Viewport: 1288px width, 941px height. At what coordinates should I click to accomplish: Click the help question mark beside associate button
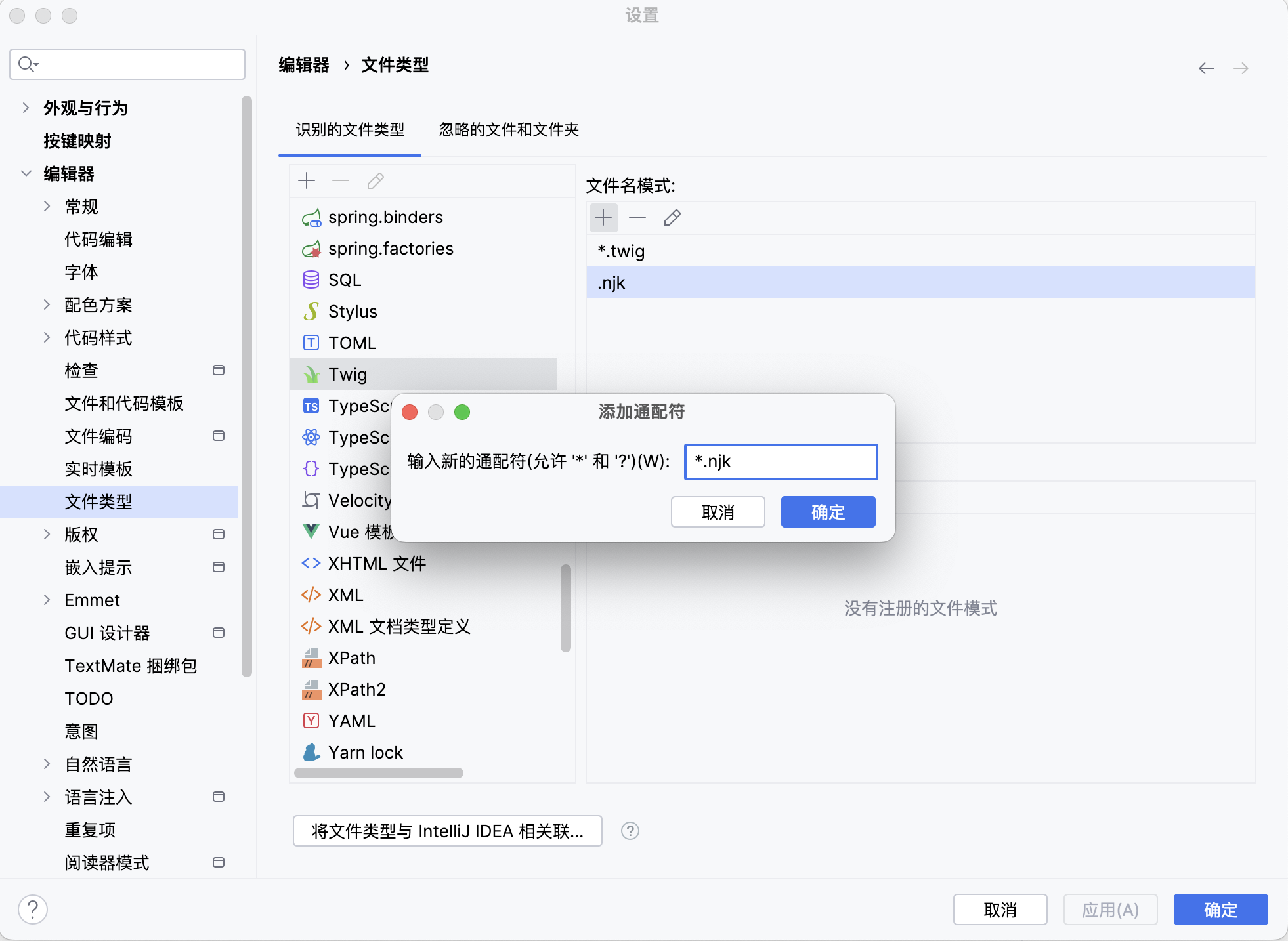click(x=630, y=831)
